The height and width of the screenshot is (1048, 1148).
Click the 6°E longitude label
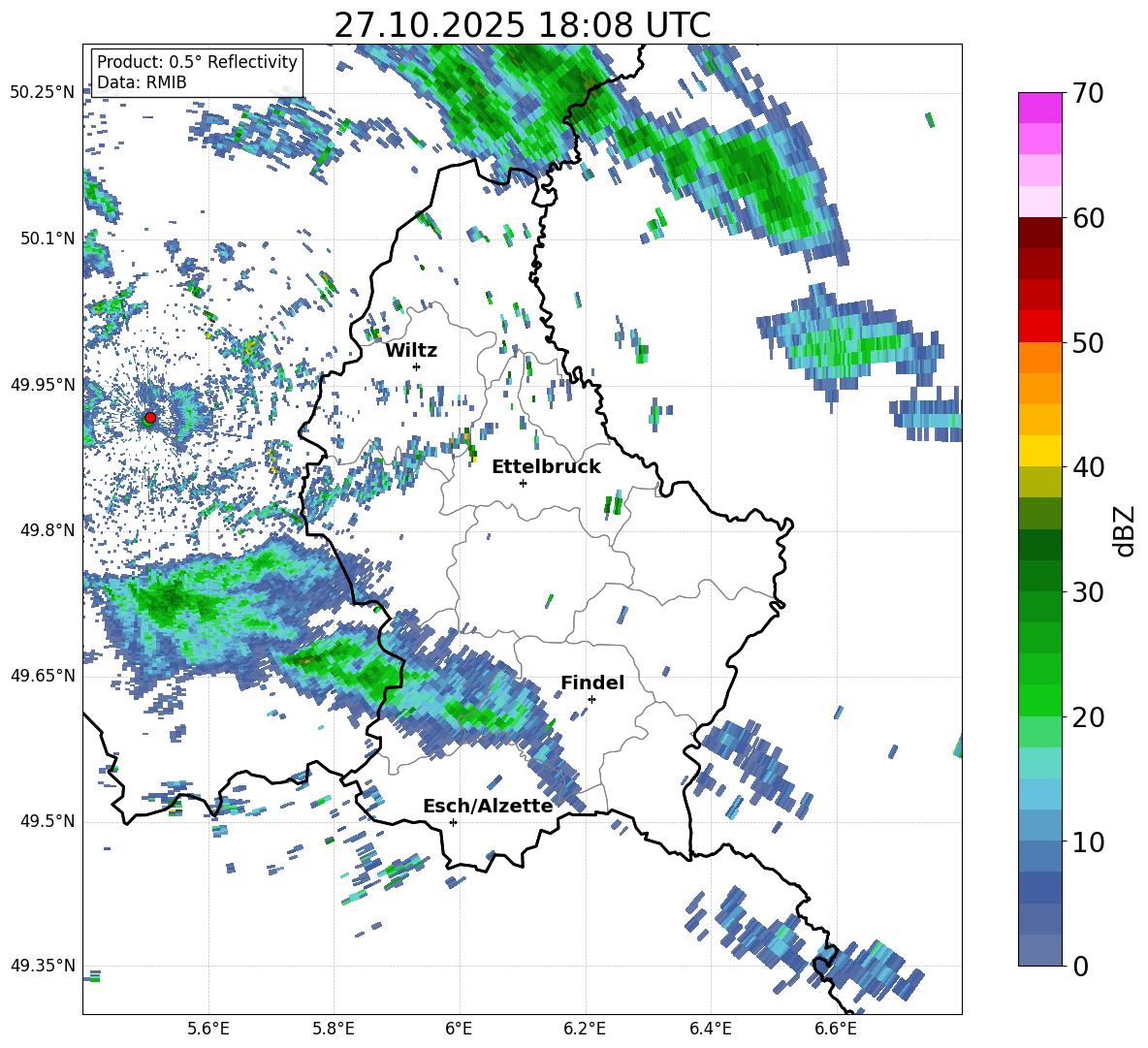(459, 1030)
